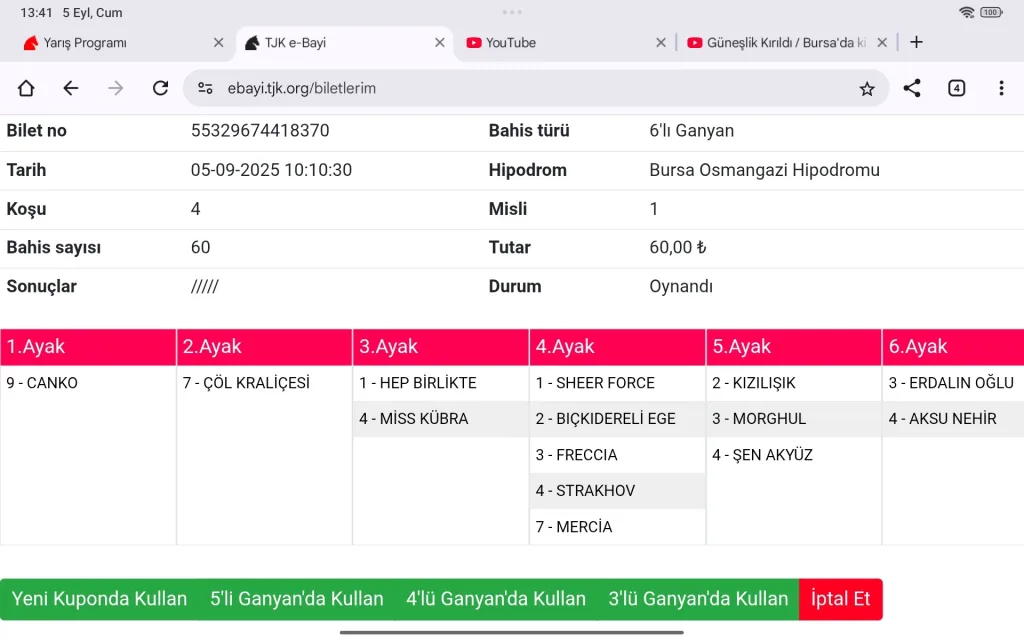Share the current page
Screen dimensions: 1024x640
click(x=912, y=88)
